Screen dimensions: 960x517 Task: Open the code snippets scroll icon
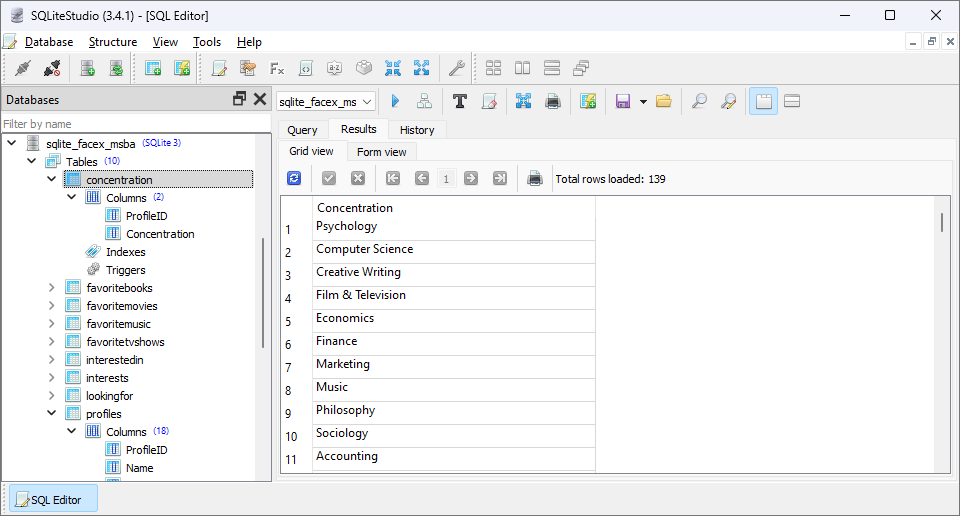[x=306, y=68]
